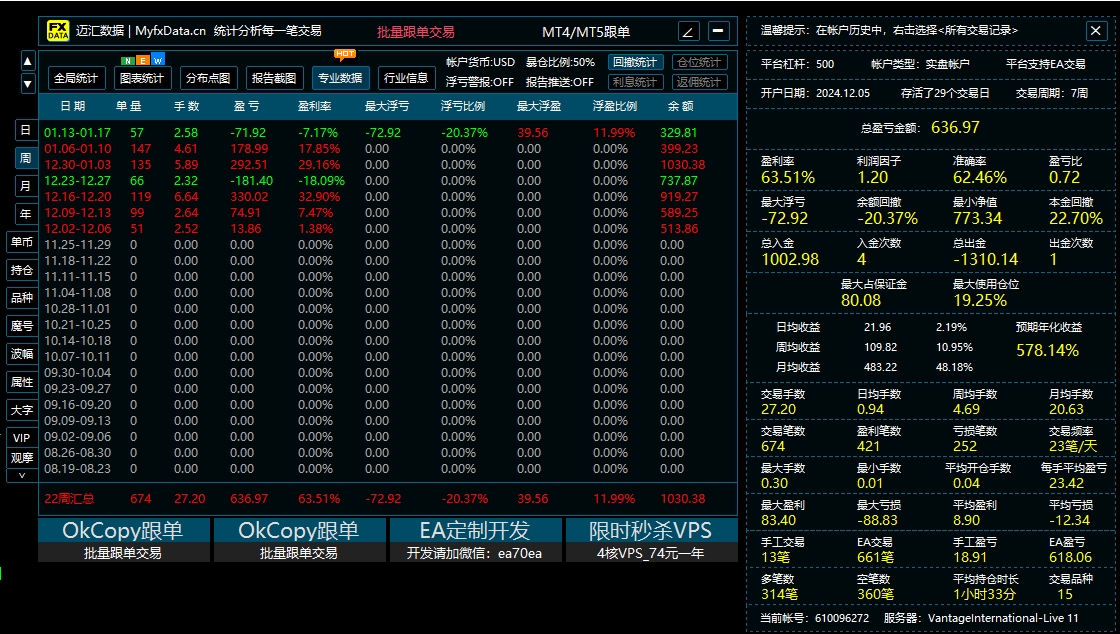Image resolution: width=1120 pixels, height=634 pixels.
Task: Click the HOT badge above 专业数据
Action: tap(345, 54)
